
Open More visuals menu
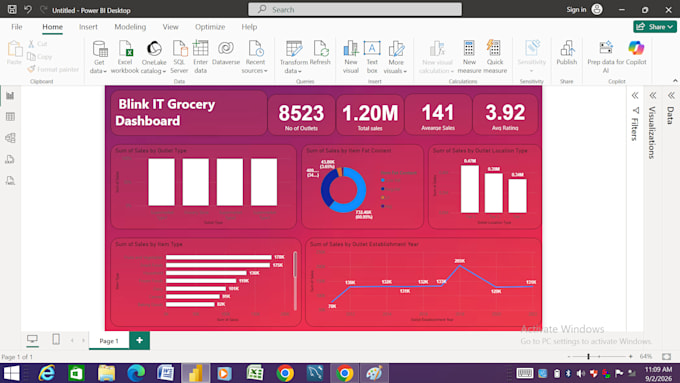point(396,57)
